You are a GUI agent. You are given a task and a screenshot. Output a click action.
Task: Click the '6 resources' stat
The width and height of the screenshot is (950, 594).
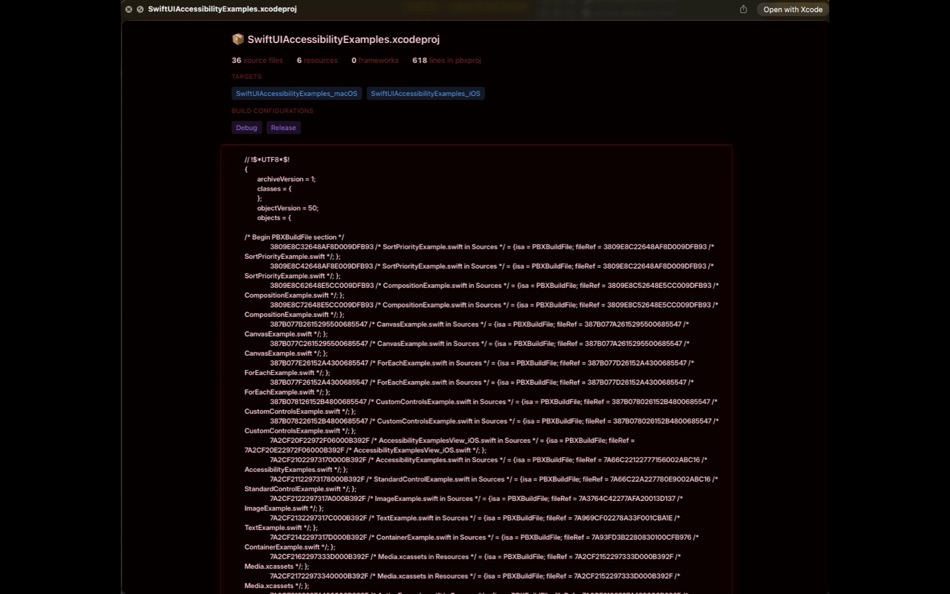(x=317, y=60)
